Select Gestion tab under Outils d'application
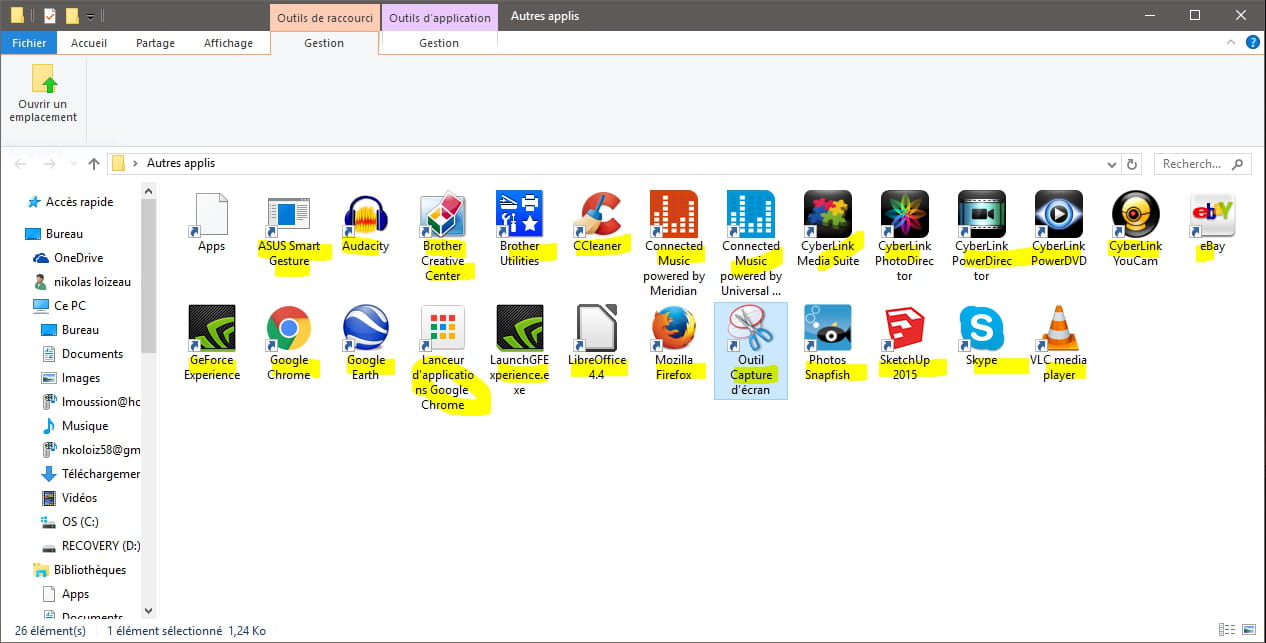 439,43
